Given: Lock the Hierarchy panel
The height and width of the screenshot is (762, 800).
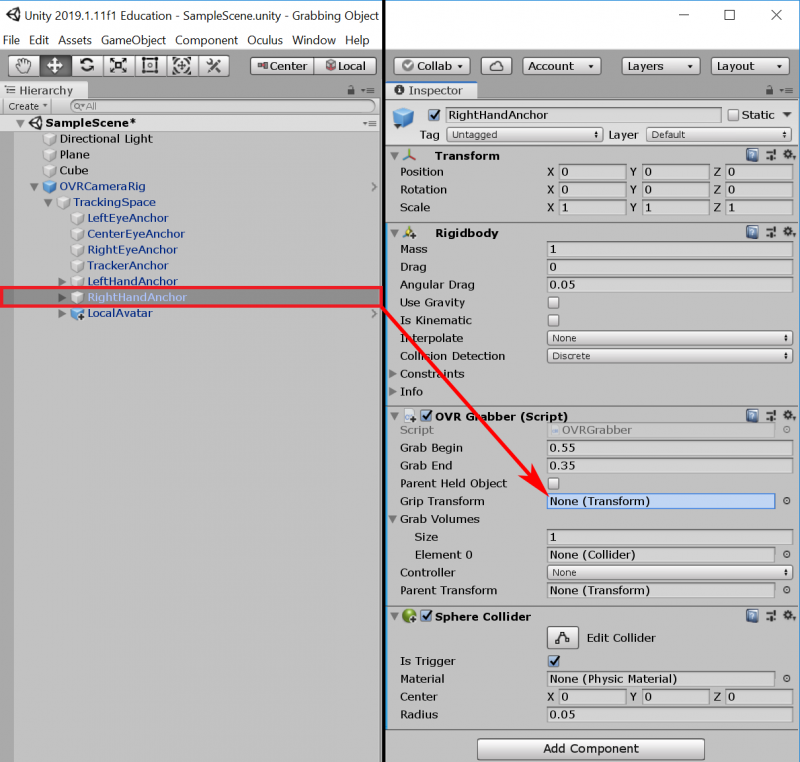Looking at the screenshot, I should [351, 90].
